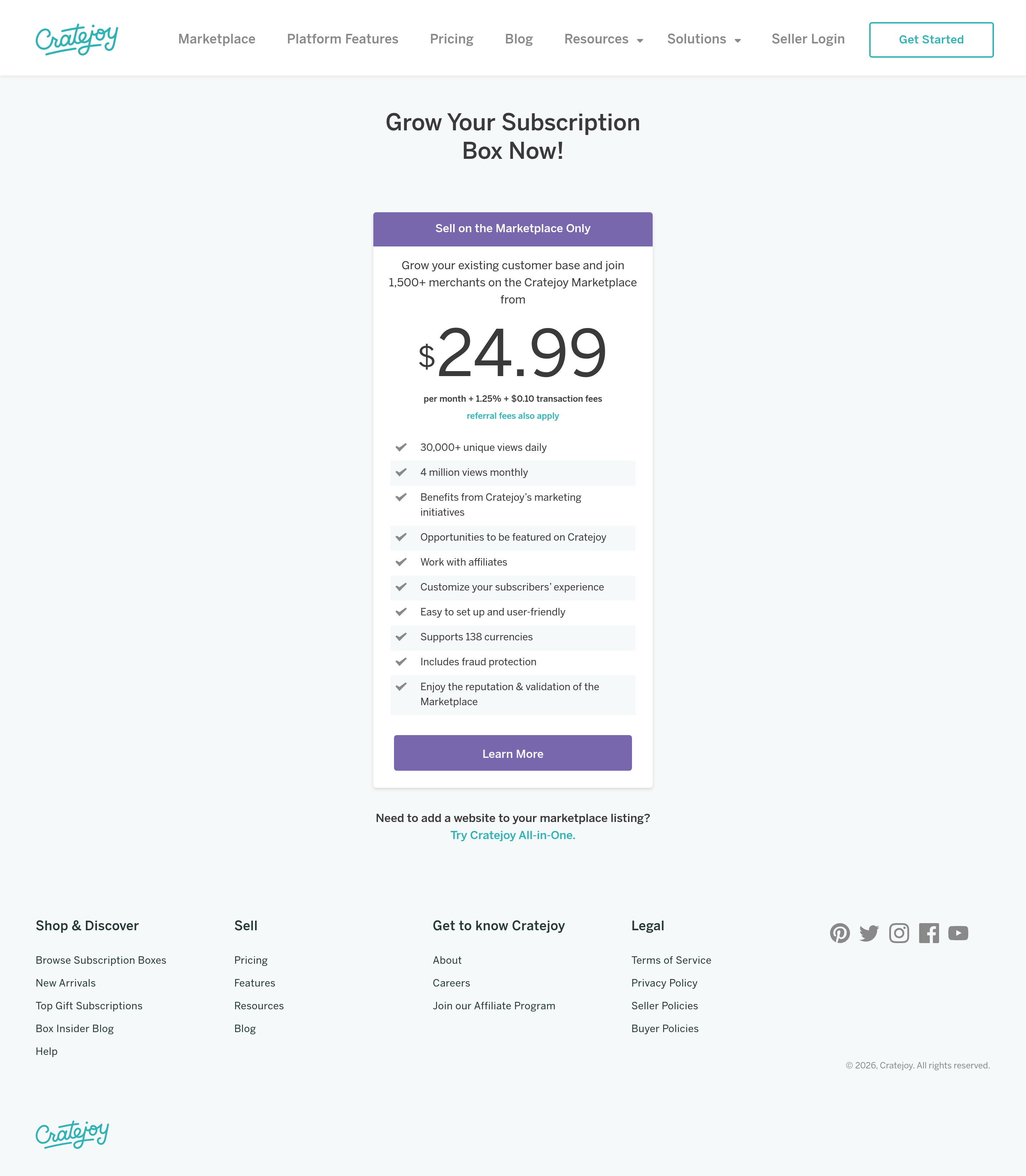Open Seller Login page

(808, 39)
